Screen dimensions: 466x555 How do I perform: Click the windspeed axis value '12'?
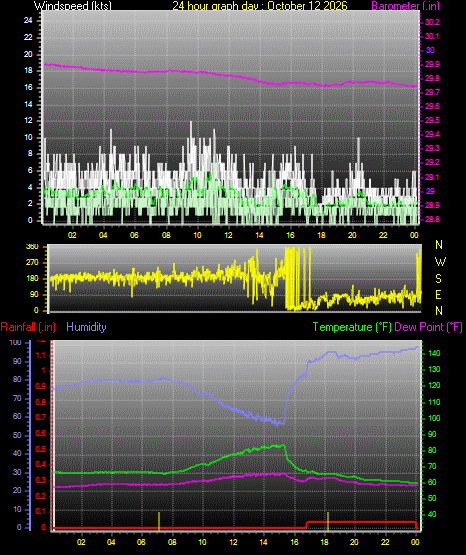pyautogui.click(x=28, y=120)
